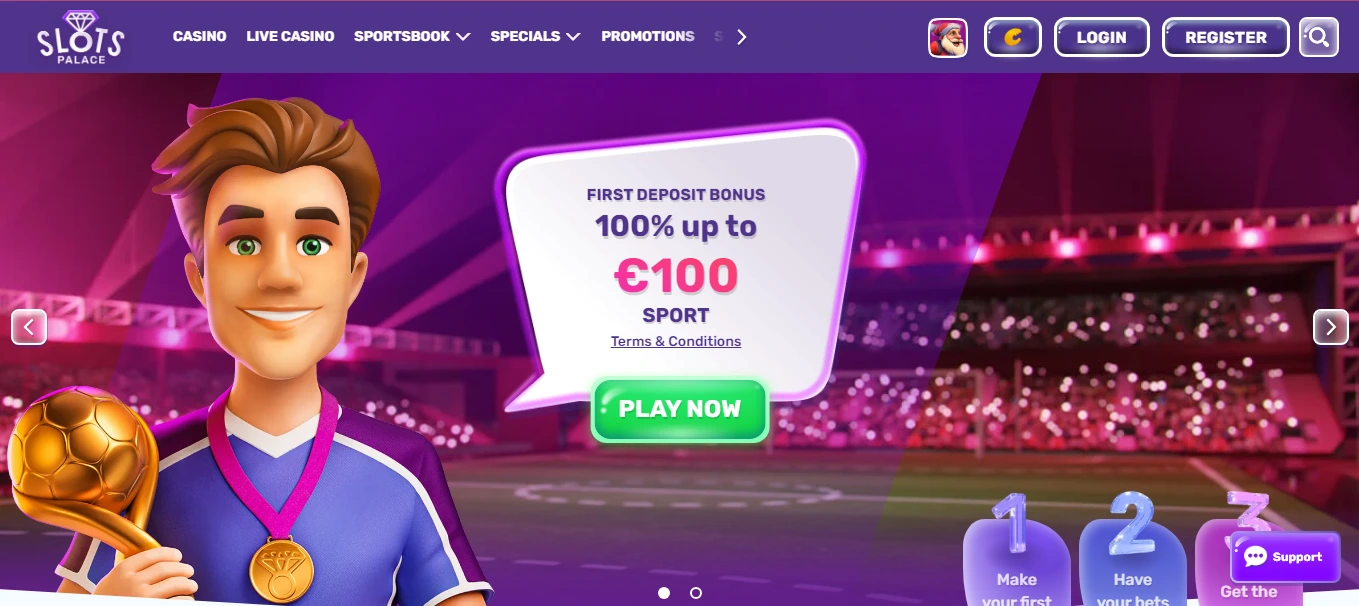Open the Santa avatar icon

point(948,38)
